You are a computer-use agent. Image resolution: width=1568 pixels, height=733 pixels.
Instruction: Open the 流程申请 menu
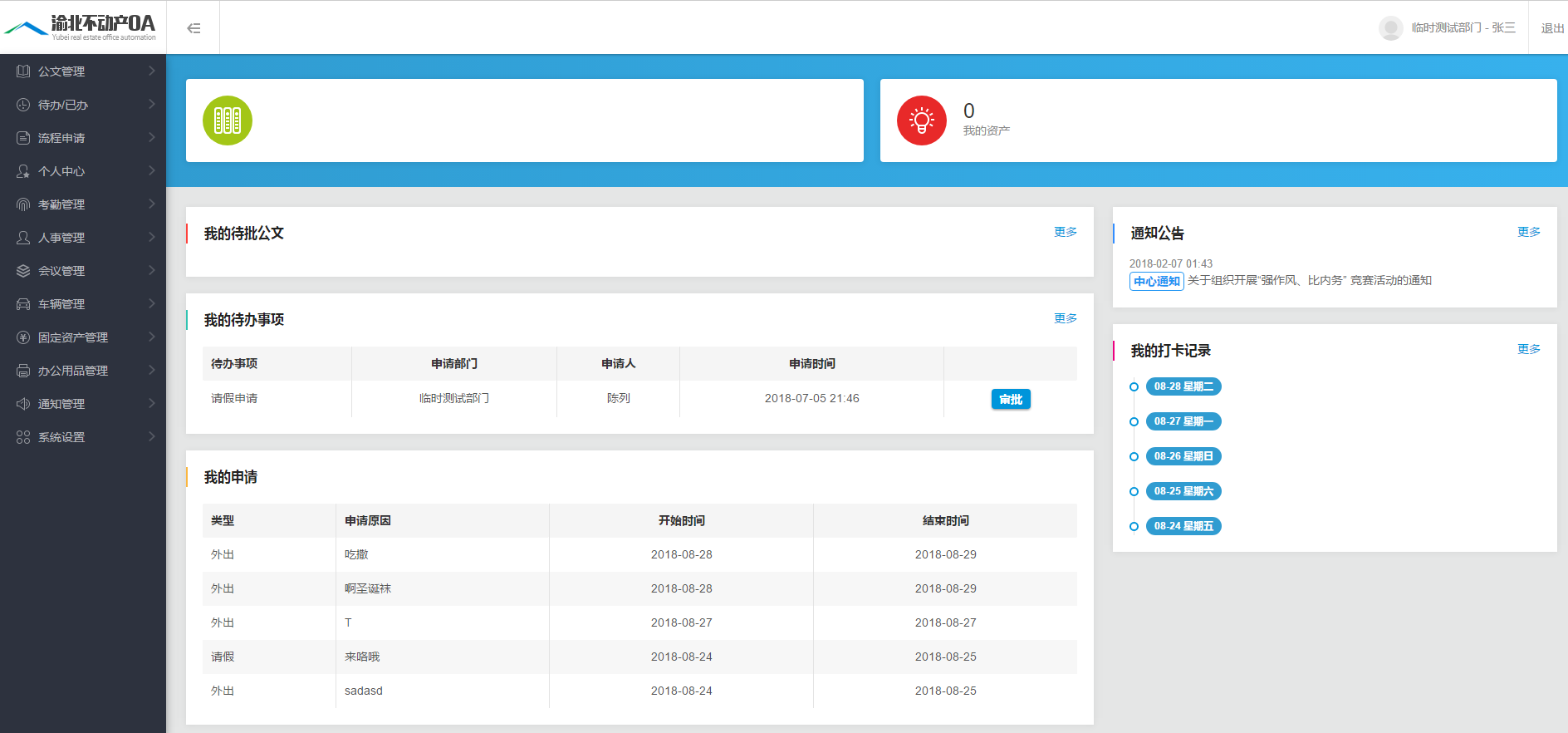pyautogui.click(x=61, y=138)
